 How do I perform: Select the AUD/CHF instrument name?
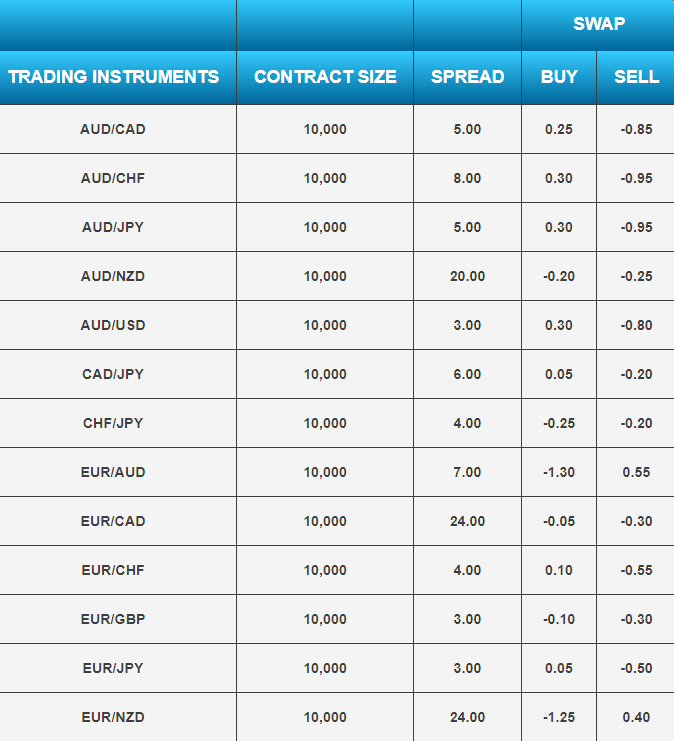113,178
